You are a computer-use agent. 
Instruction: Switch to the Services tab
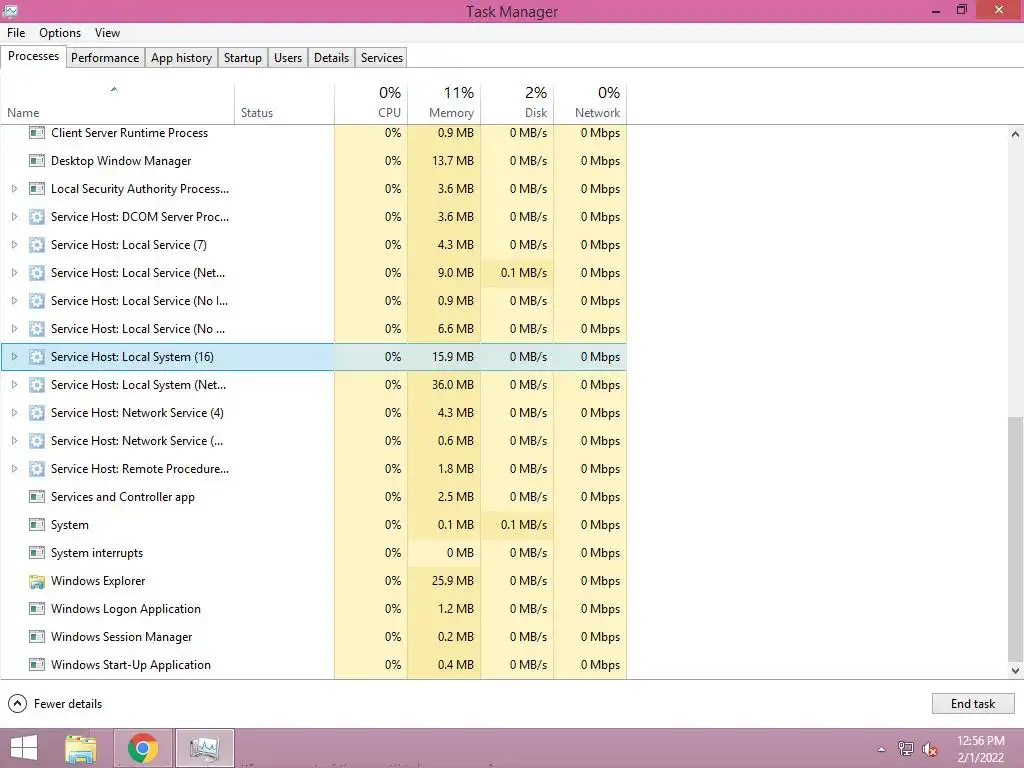click(x=381, y=57)
